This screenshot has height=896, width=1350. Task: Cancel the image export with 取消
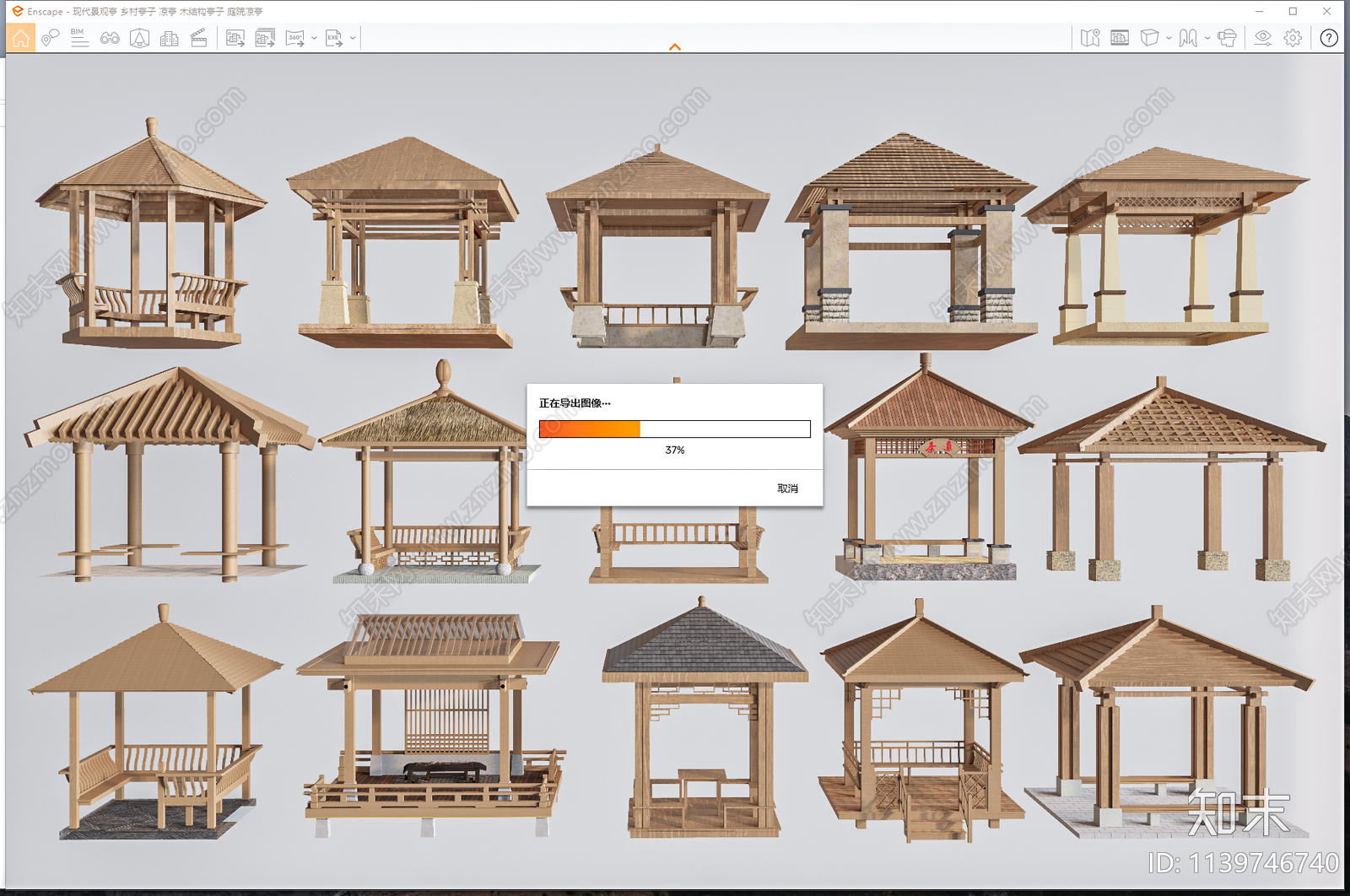coord(787,488)
